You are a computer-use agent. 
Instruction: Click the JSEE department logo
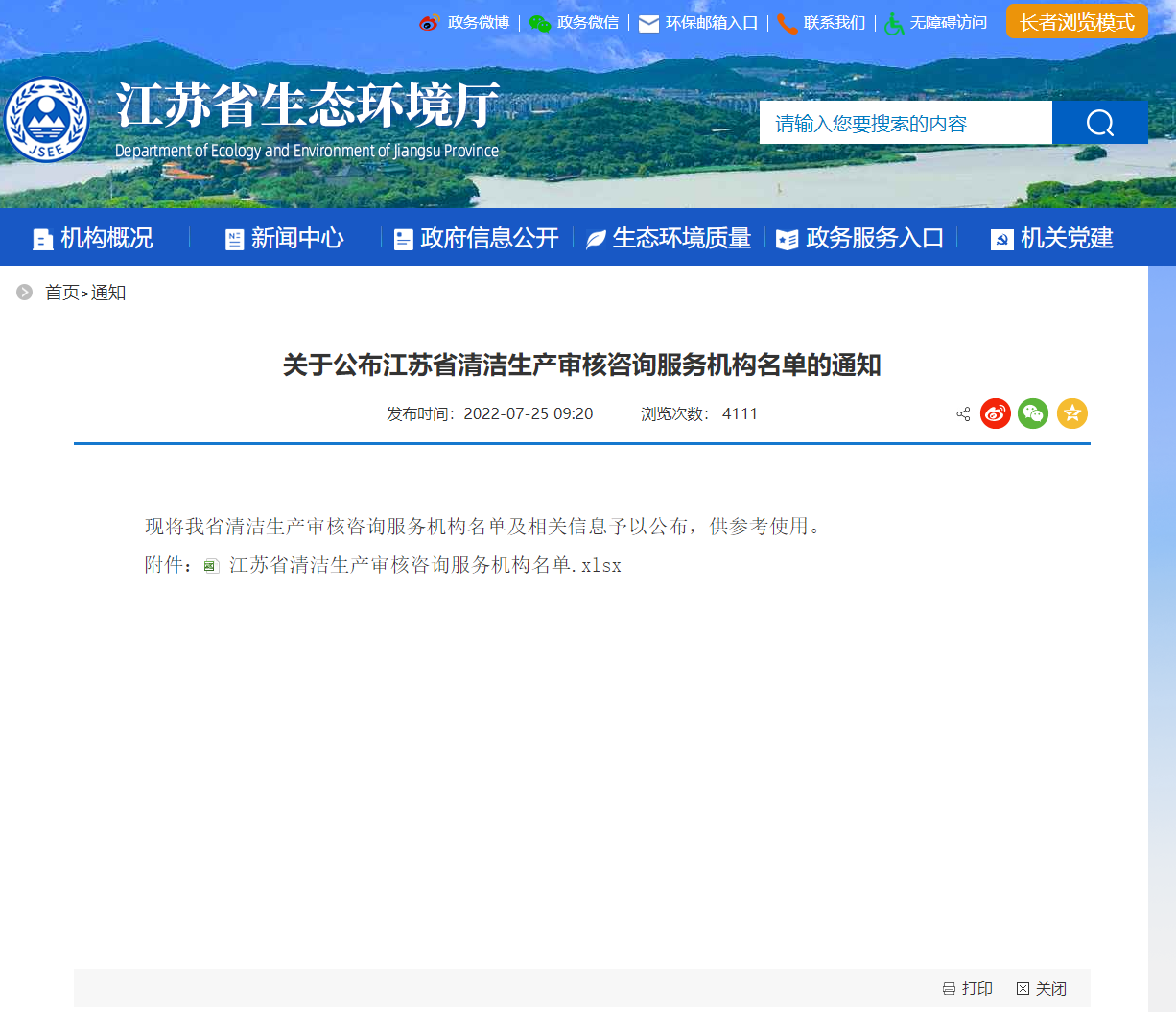coord(46,121)
